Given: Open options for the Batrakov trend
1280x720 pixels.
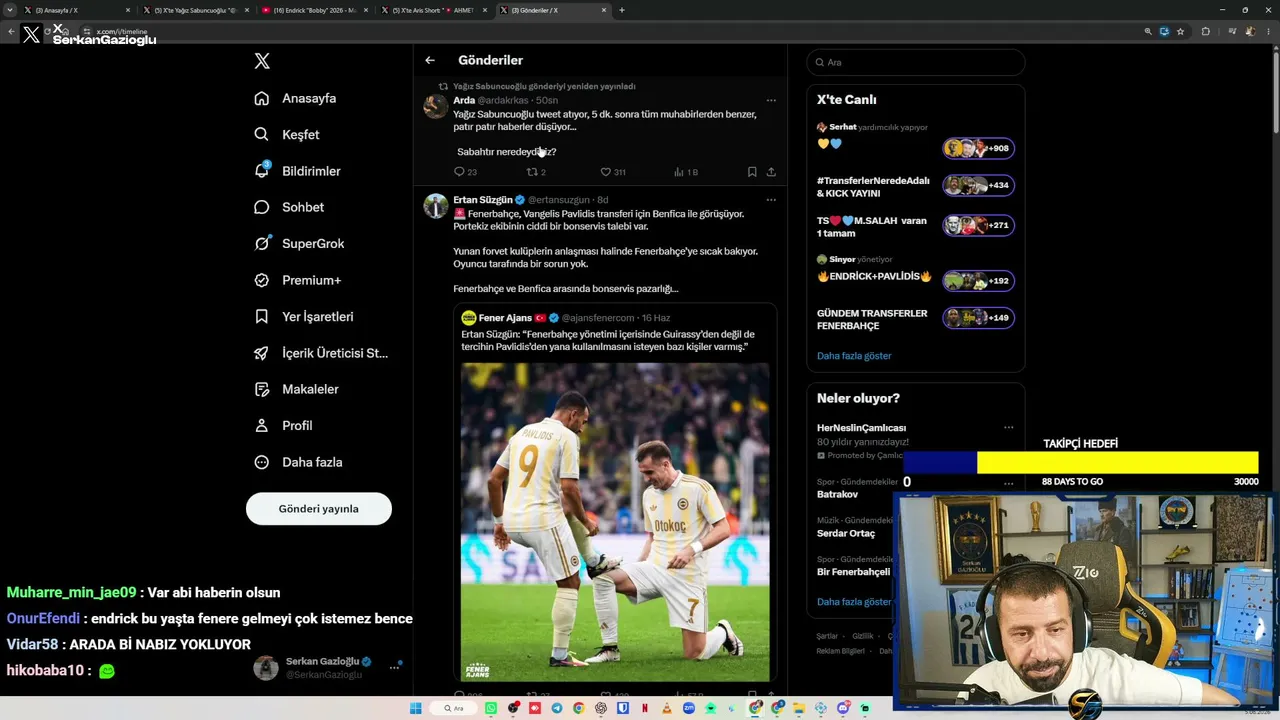Looking at the screenshot, I should (x=1008, y=482).
